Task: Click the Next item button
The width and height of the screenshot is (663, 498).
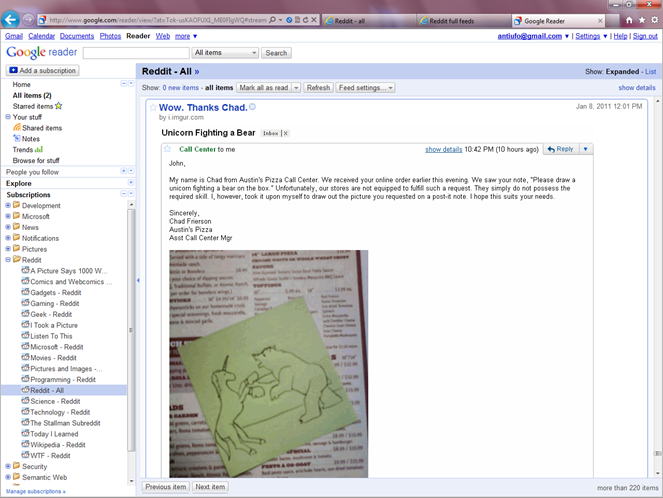Action: pyautogui.click(x=210, y=487)
